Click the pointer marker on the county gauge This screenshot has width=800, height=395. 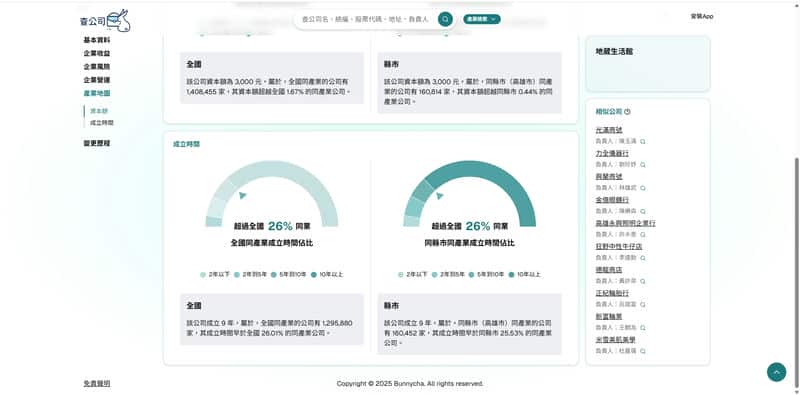point(440,195)
